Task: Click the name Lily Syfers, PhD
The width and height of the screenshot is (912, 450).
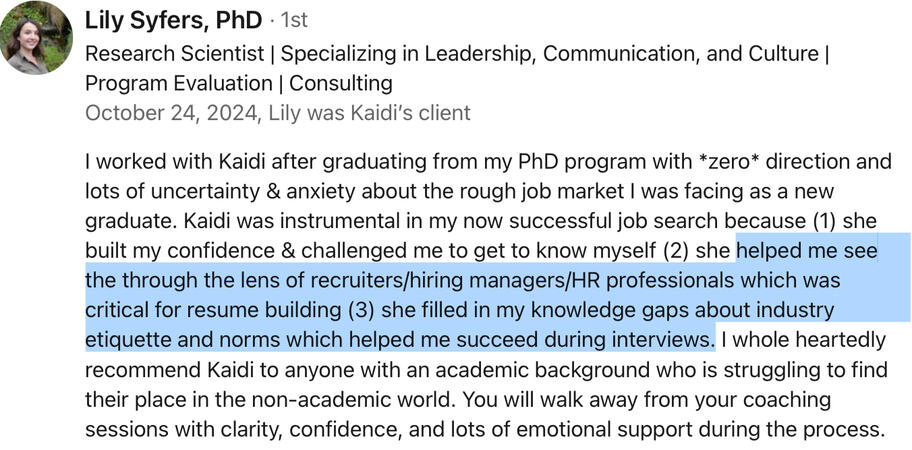Action: 173,20
